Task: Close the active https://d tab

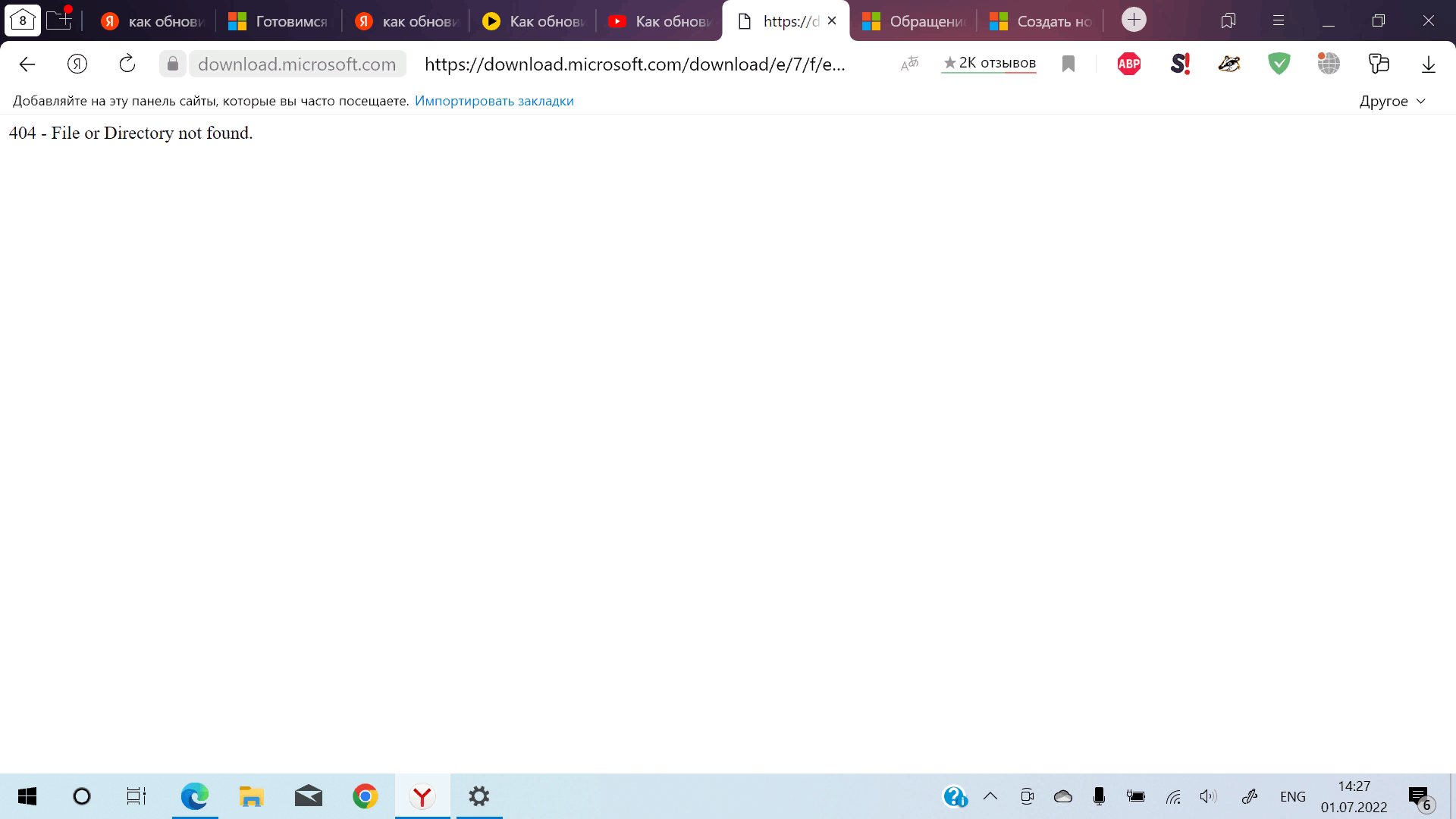Action: pyautogui.click(x=832, y=21)
